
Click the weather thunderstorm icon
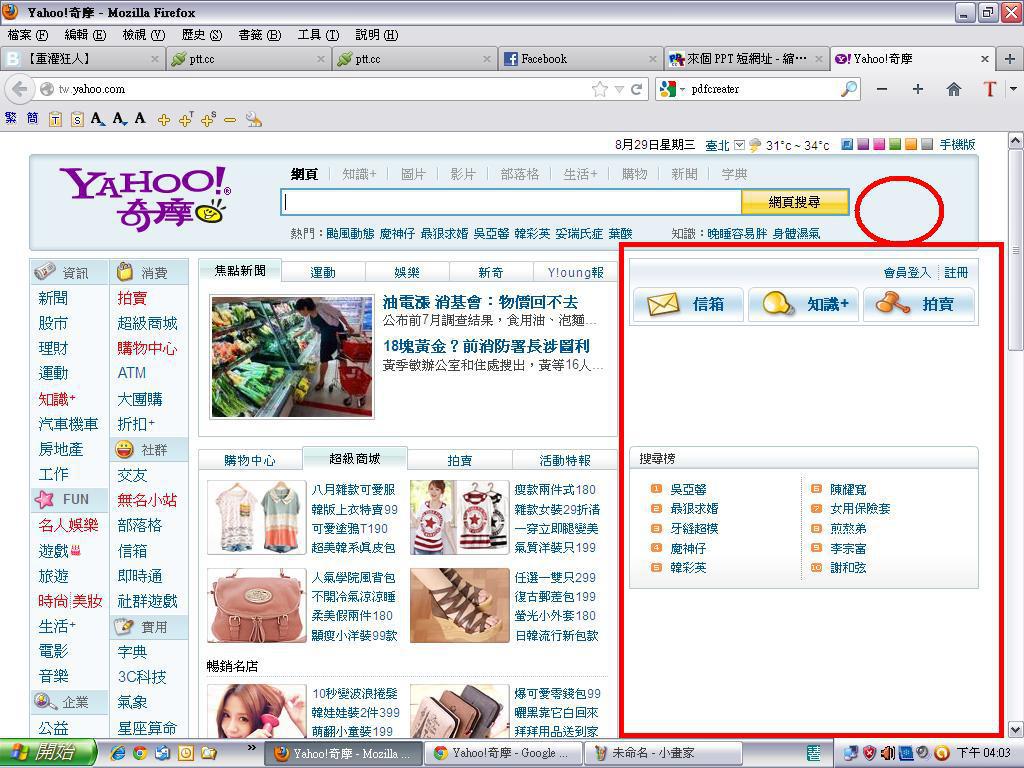pyautogui.click(x=755, y=145)
